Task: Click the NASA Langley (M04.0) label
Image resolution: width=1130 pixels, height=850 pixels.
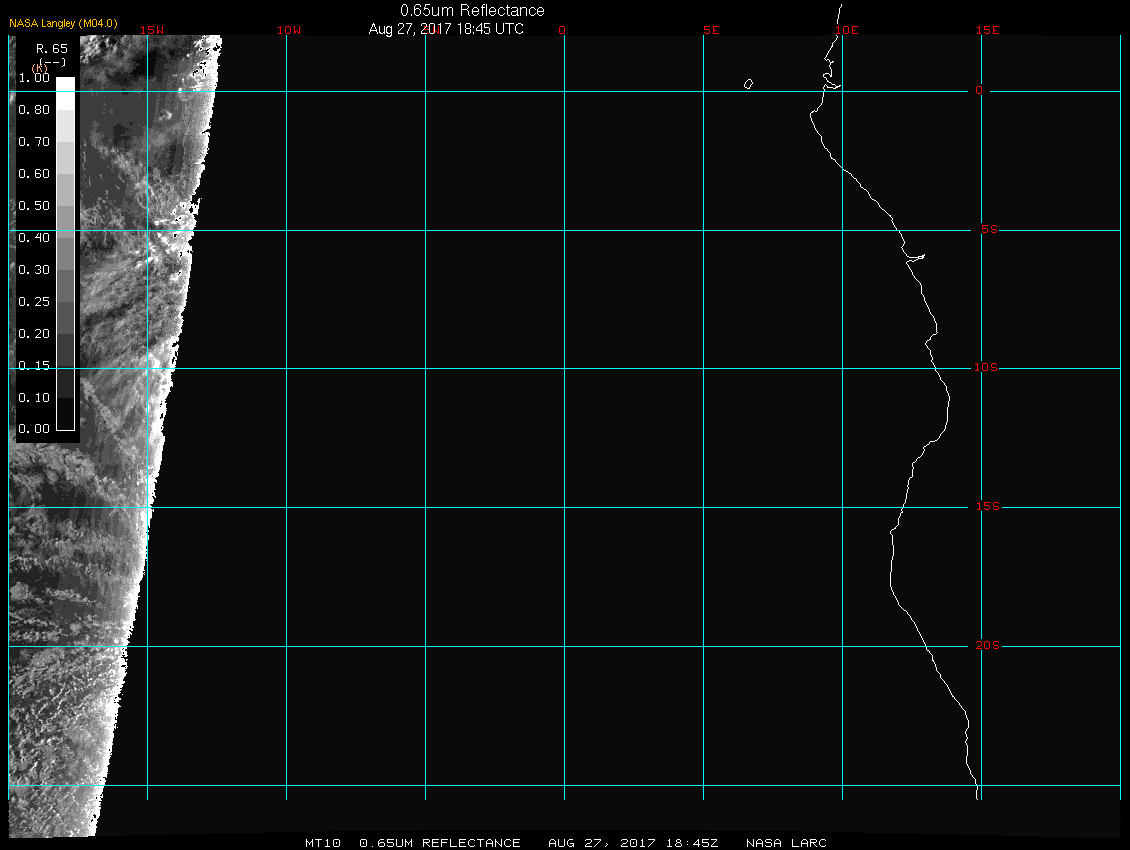Action: pyautogui.click(x=63, y=23)
